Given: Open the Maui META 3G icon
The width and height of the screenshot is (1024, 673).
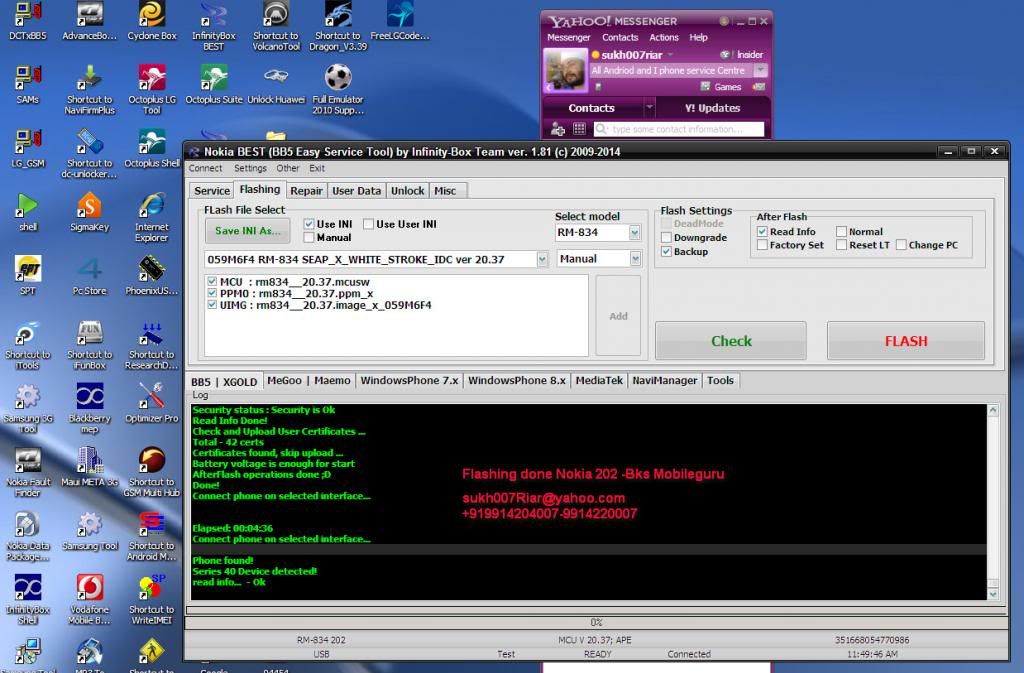Looking at the screenshot, I should pos(89,467).
